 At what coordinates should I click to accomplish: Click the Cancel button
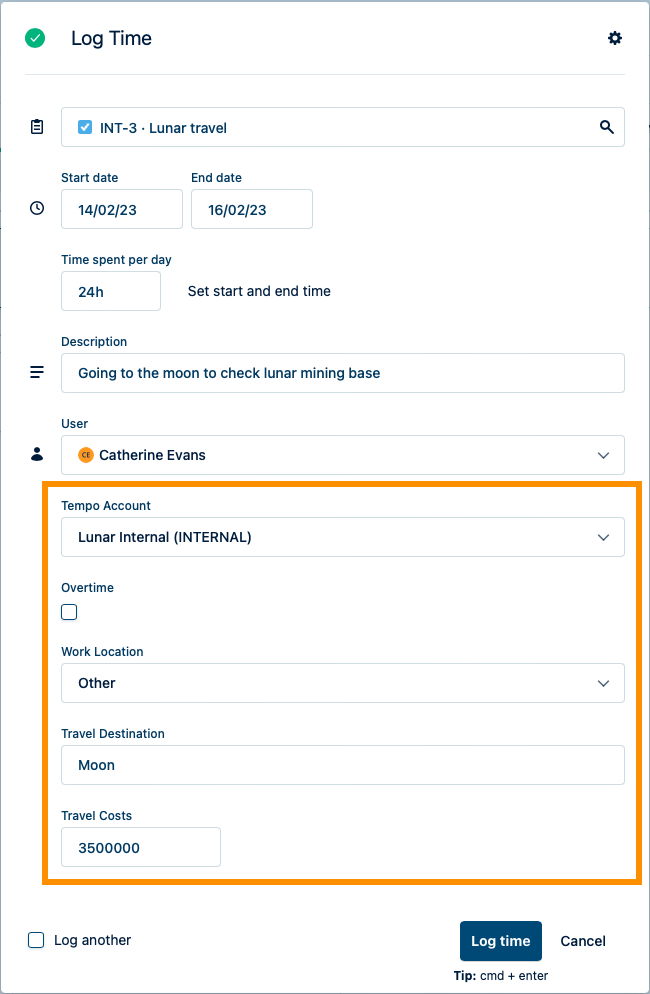583,941
